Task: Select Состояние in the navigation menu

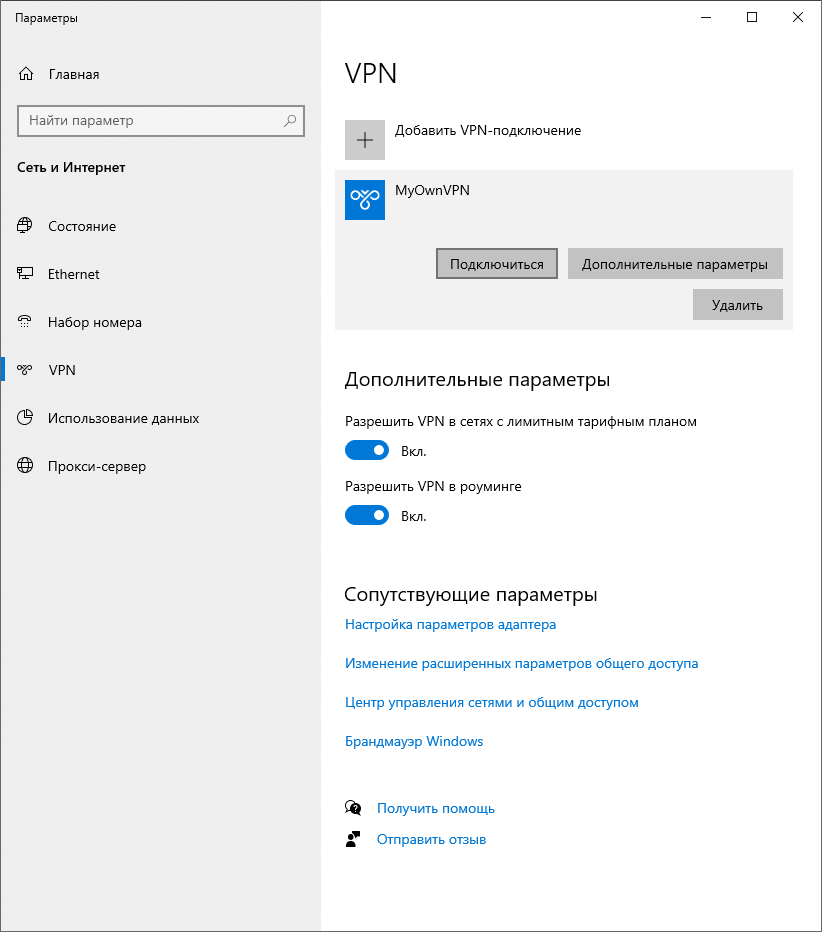Action: tap(24, 225)
